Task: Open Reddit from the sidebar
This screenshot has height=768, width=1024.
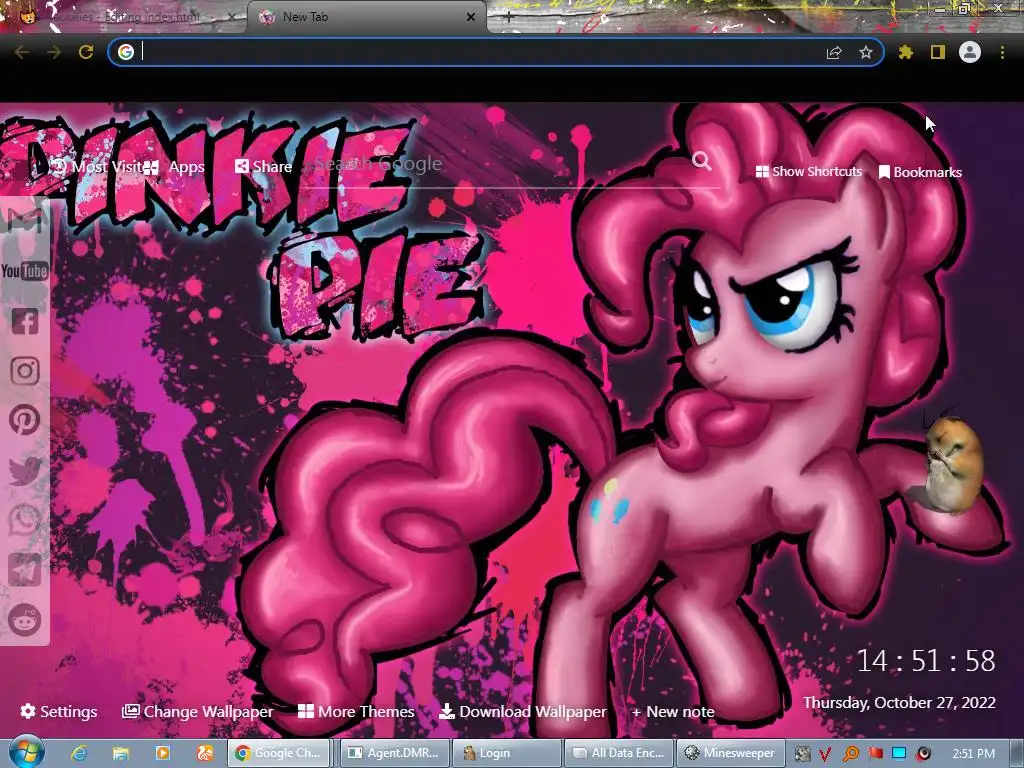Action: point(25,620)
